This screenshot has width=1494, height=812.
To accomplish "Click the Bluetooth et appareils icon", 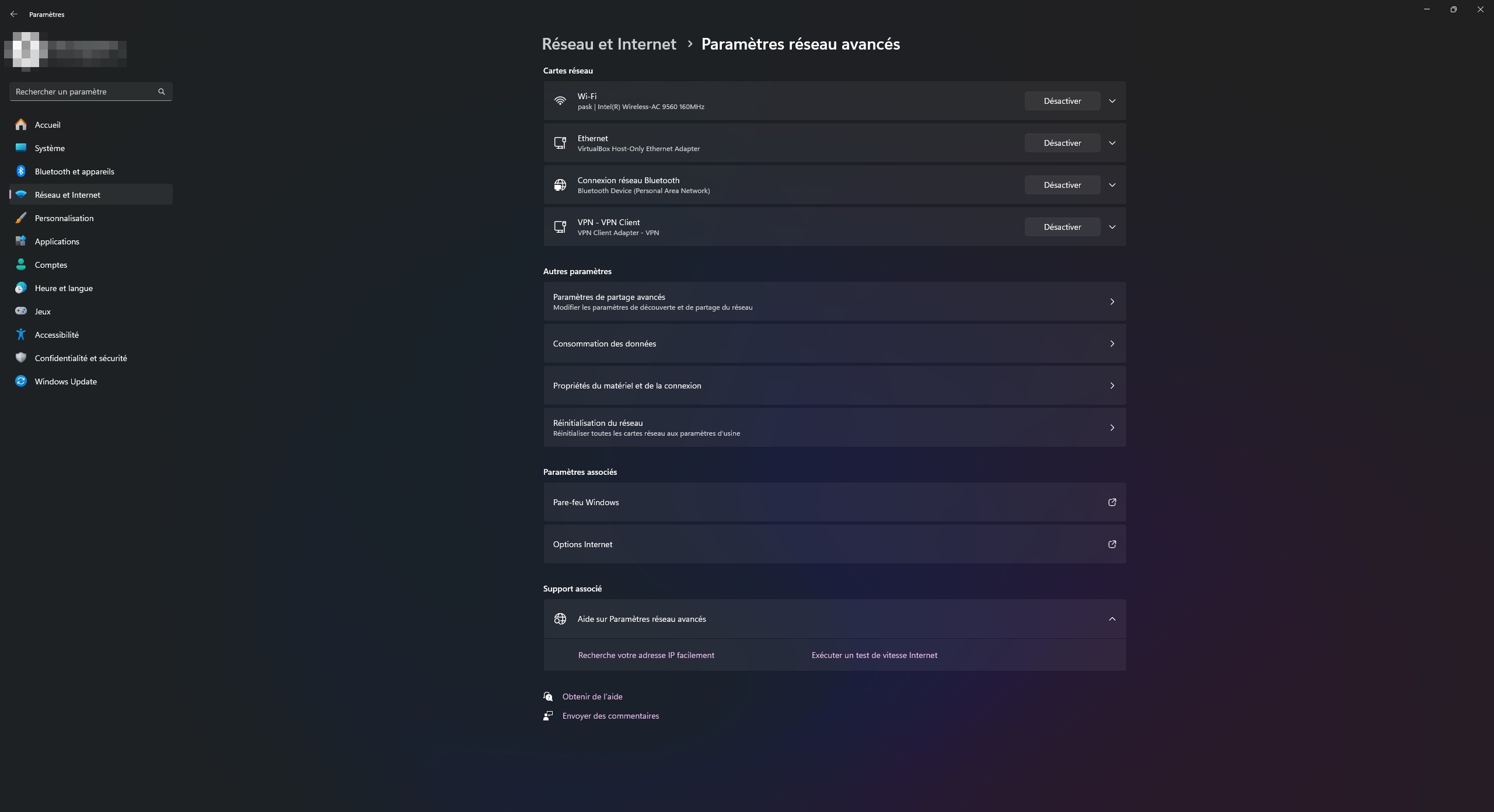I will click(21, 171).
